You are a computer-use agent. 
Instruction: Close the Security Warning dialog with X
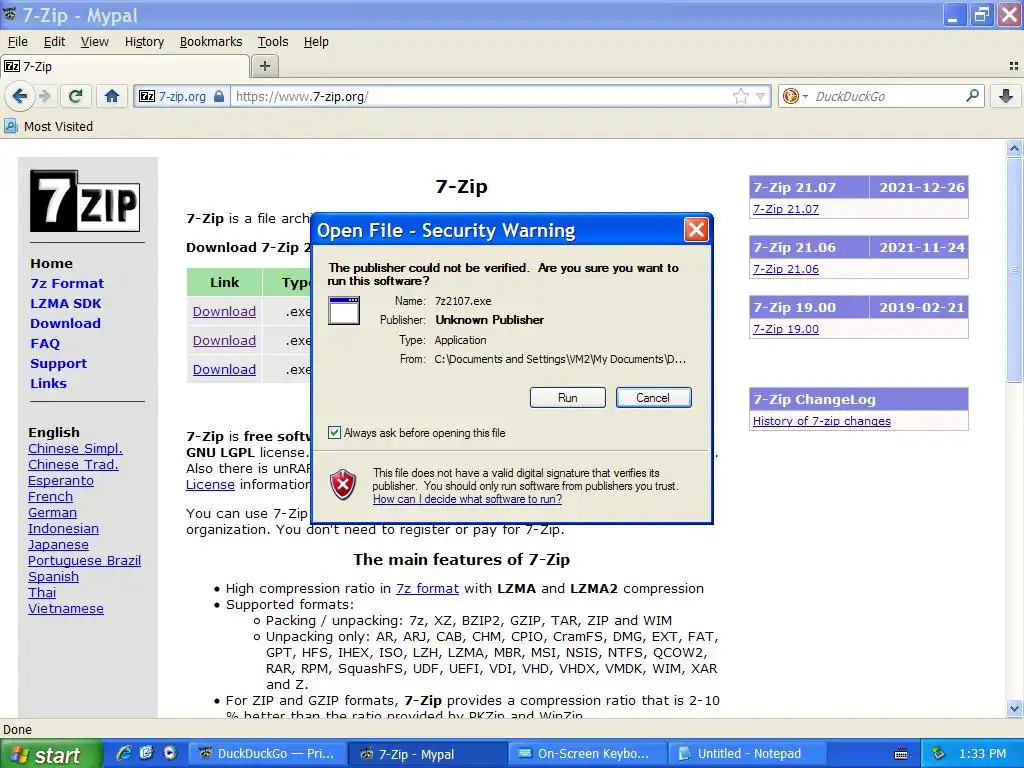[x=696, y=230]
